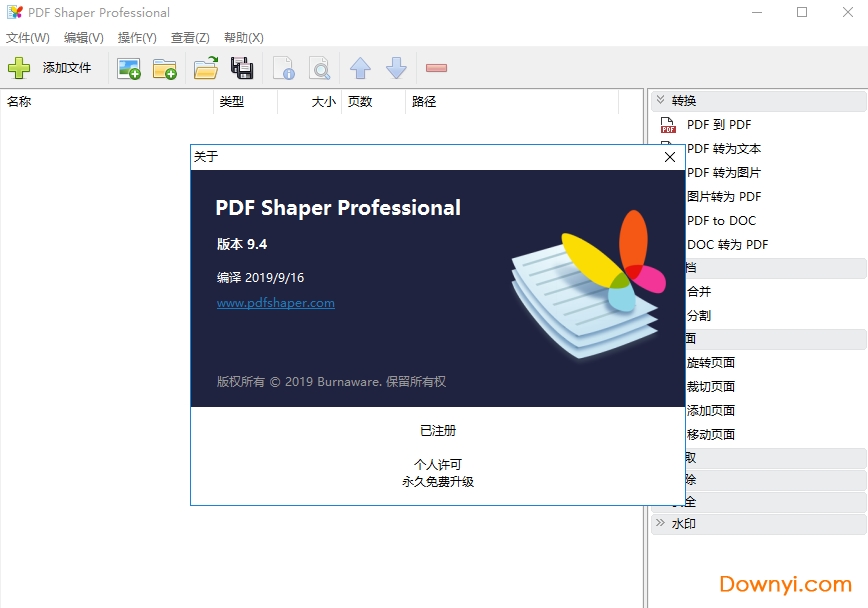Viewport: 868px width, 608px height.
Task: Open the 文件(W) menu
Action: pyautogui.click(x=28, y=38)
